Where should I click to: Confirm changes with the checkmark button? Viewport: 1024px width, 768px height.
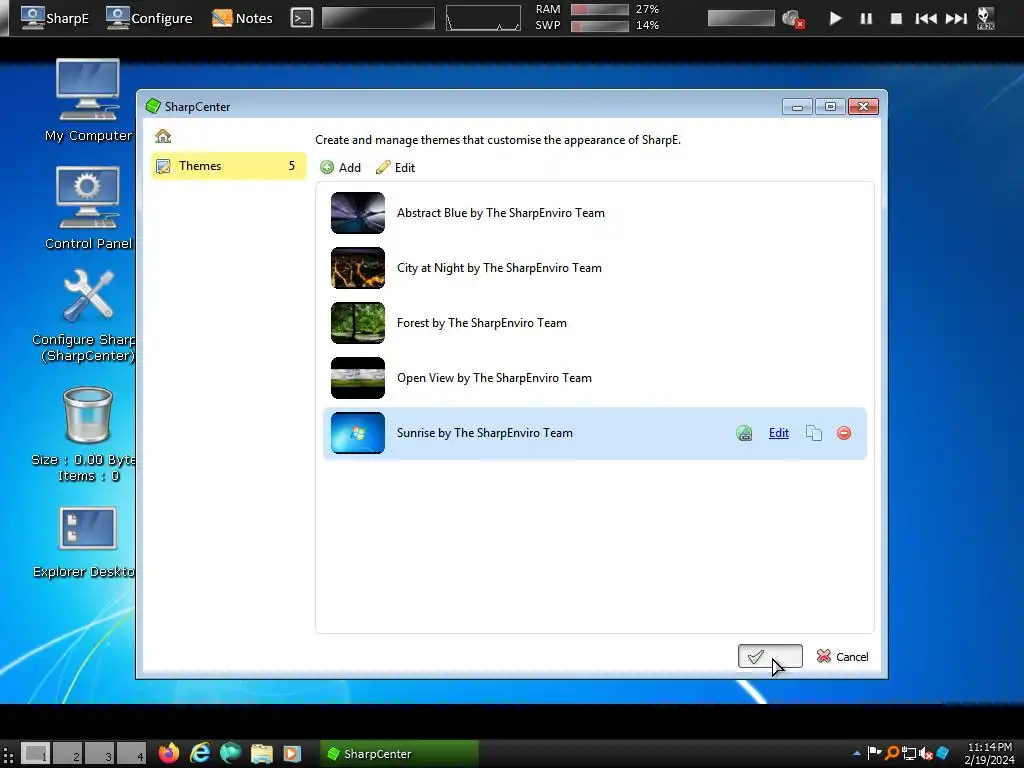(x=770, y=656)
